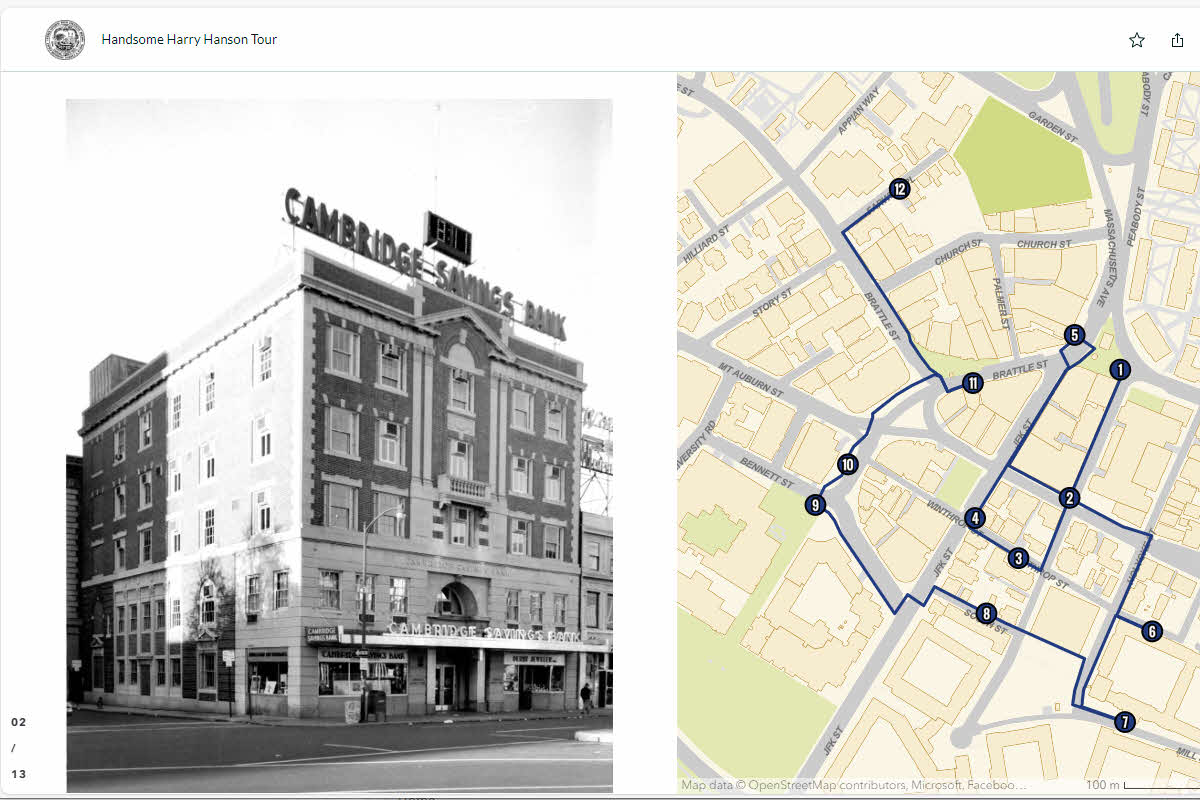The height and width of the screenshot is (800, 1200).
Task: Select tour stop marker 9
Action: tap(816, 505)
